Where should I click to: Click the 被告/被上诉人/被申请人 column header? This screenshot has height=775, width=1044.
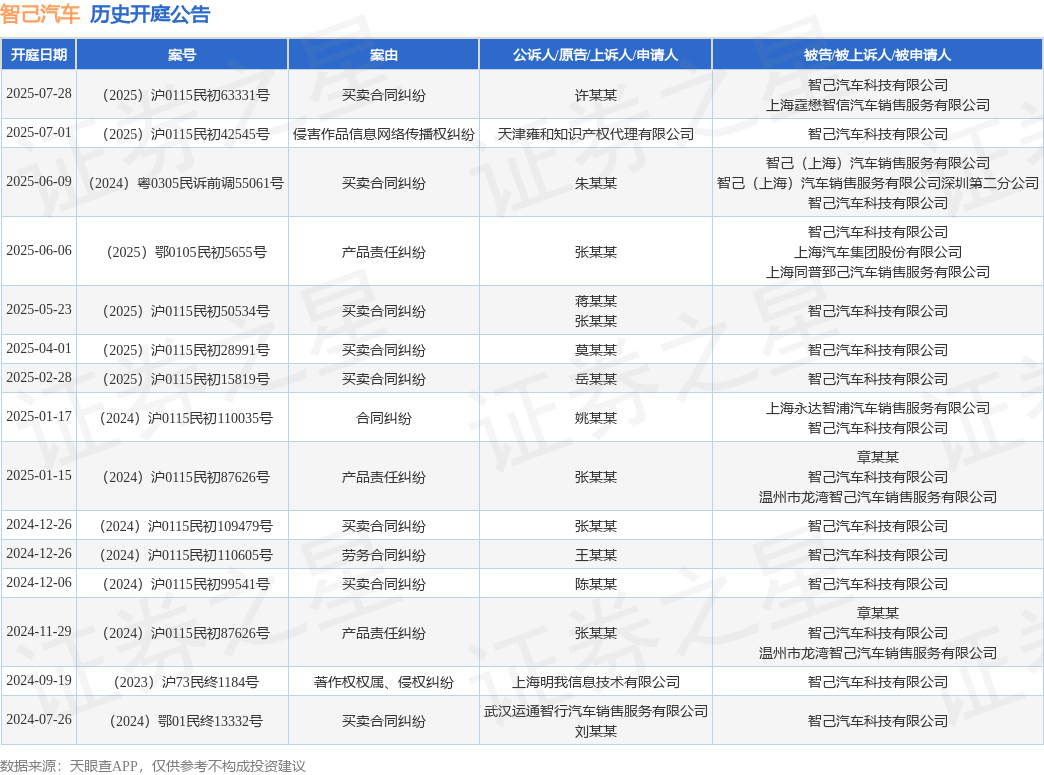[x=877, y=55]
